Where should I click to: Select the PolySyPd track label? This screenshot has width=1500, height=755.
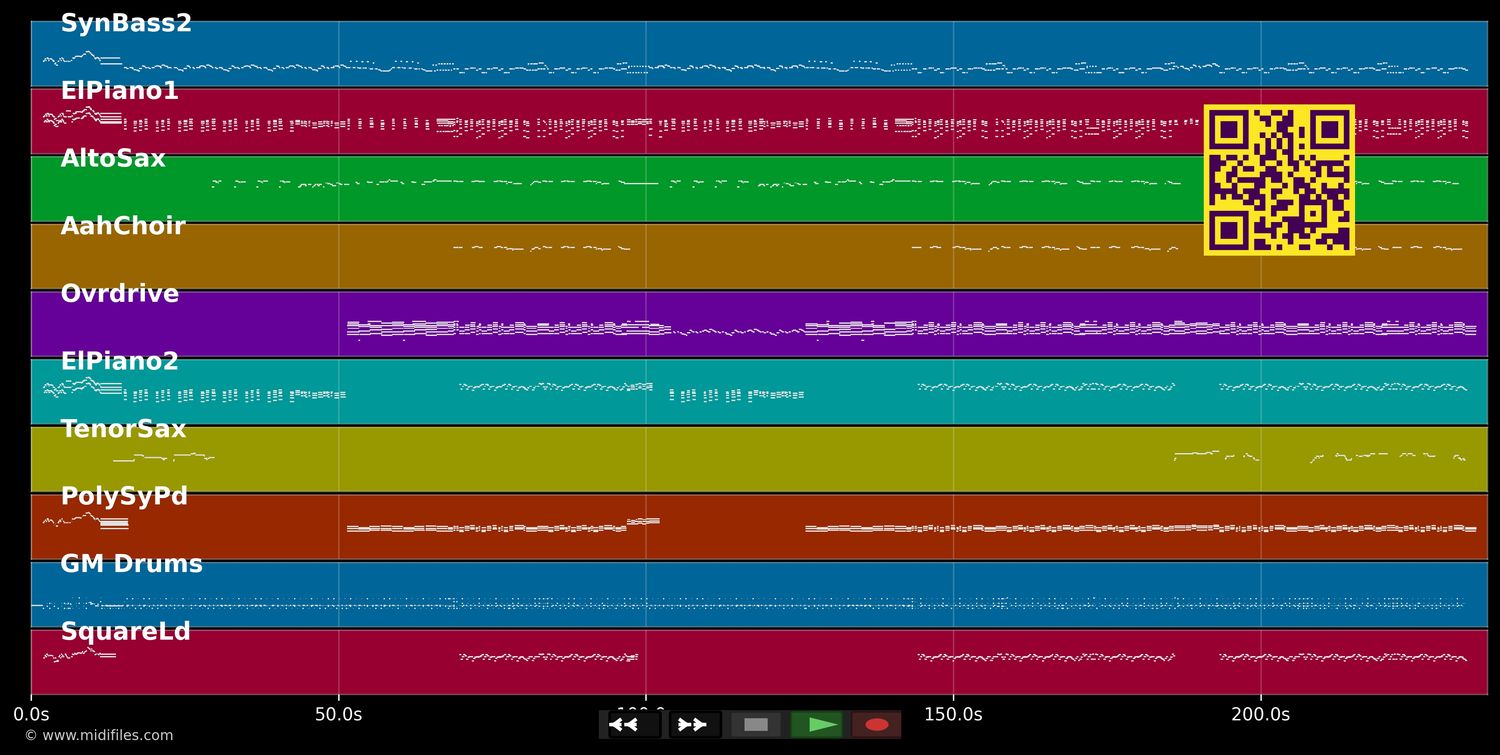124,497
